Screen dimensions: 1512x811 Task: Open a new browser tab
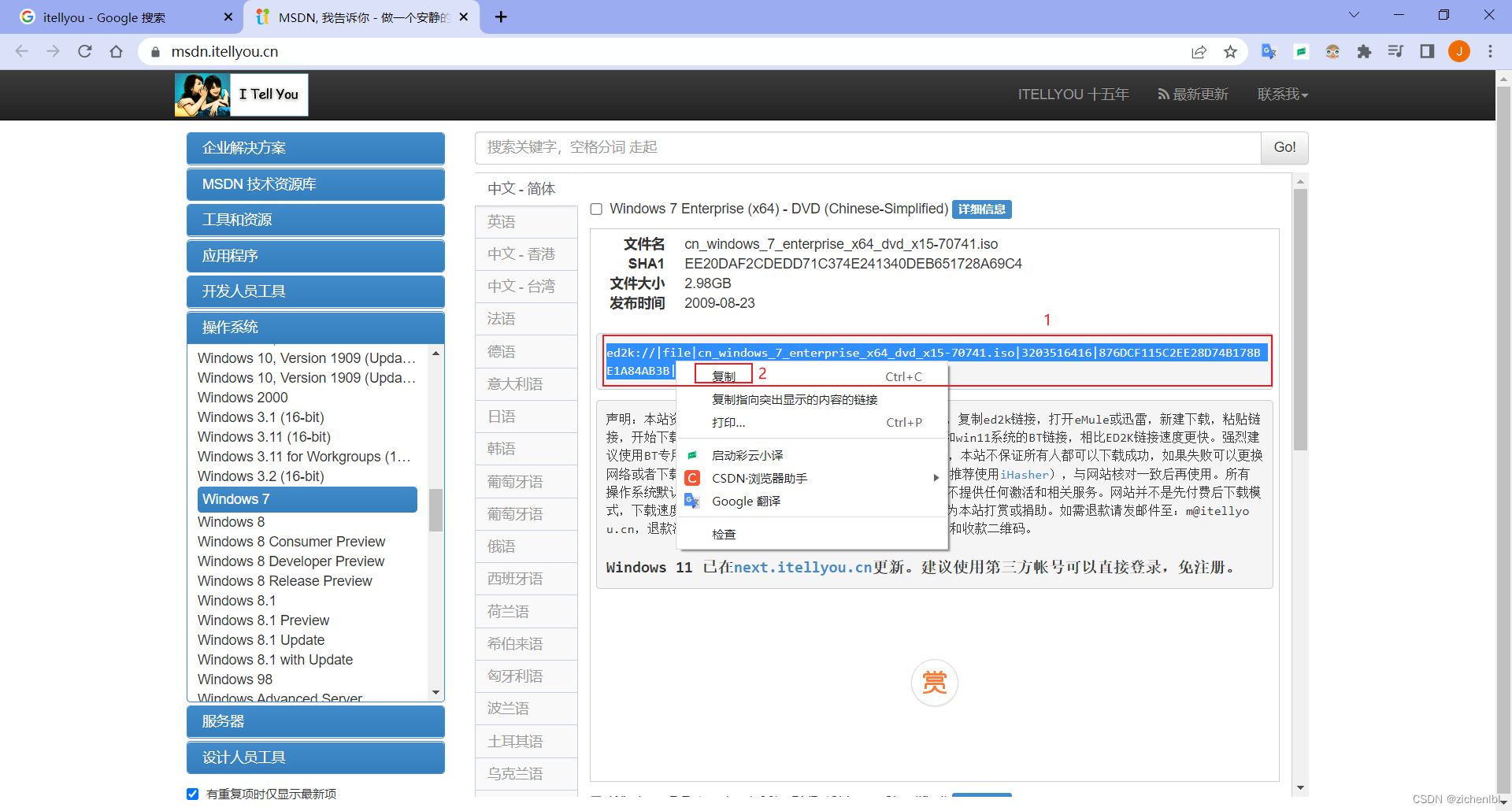point(501,17)
